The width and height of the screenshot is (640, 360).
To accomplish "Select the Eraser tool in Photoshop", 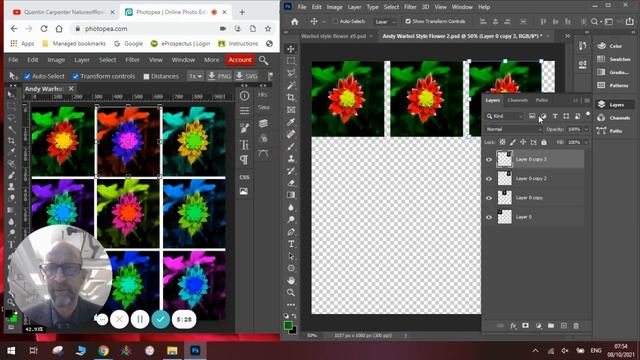I will point(291,183).
